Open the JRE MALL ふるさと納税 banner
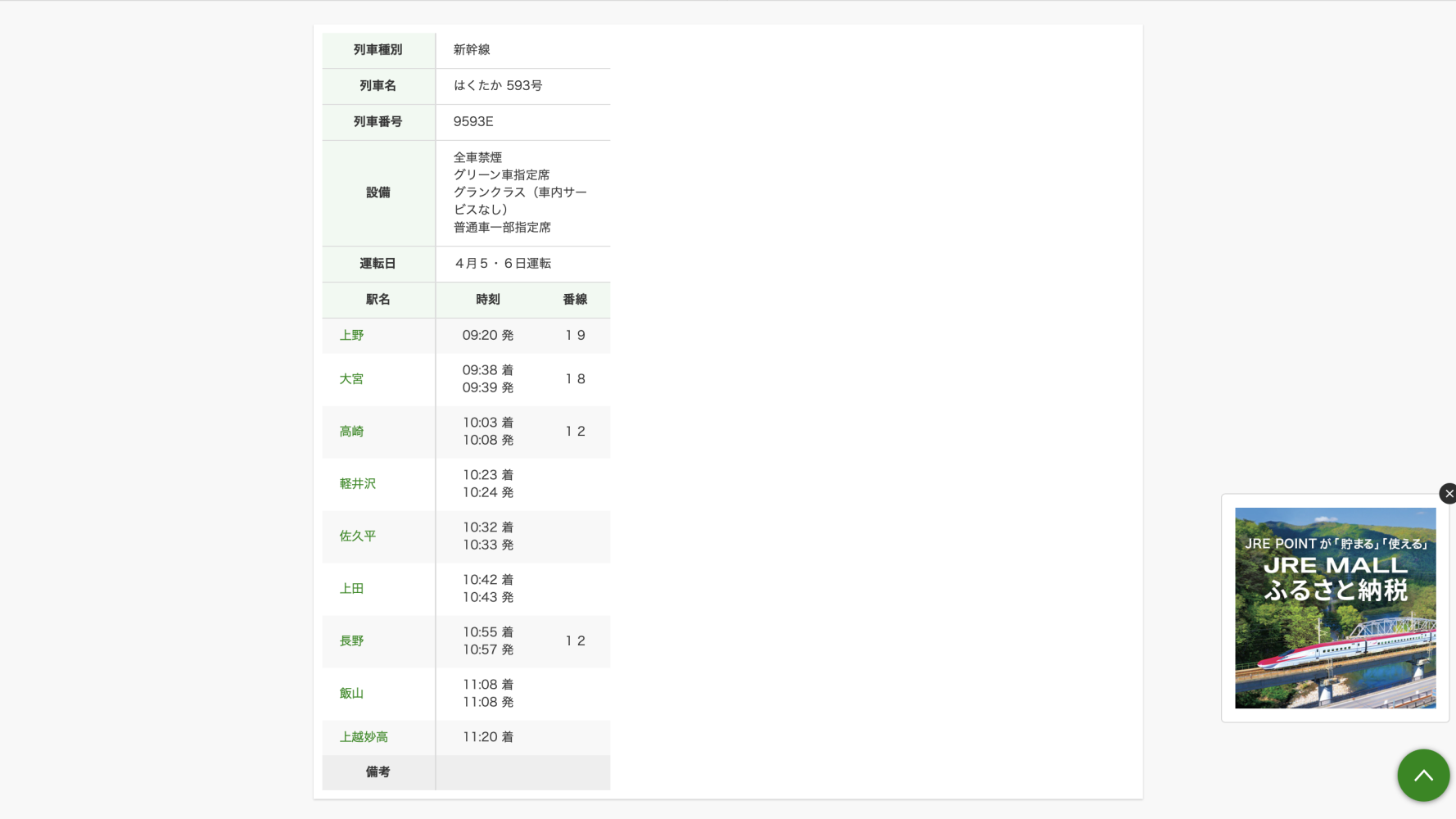 point(1335,608)
